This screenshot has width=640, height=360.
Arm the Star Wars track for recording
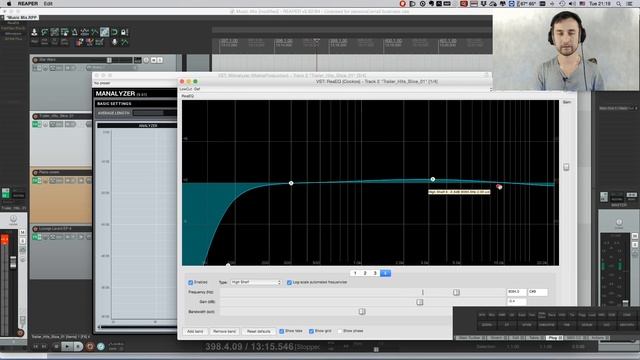pyautogui.click(x=36, y=60)
